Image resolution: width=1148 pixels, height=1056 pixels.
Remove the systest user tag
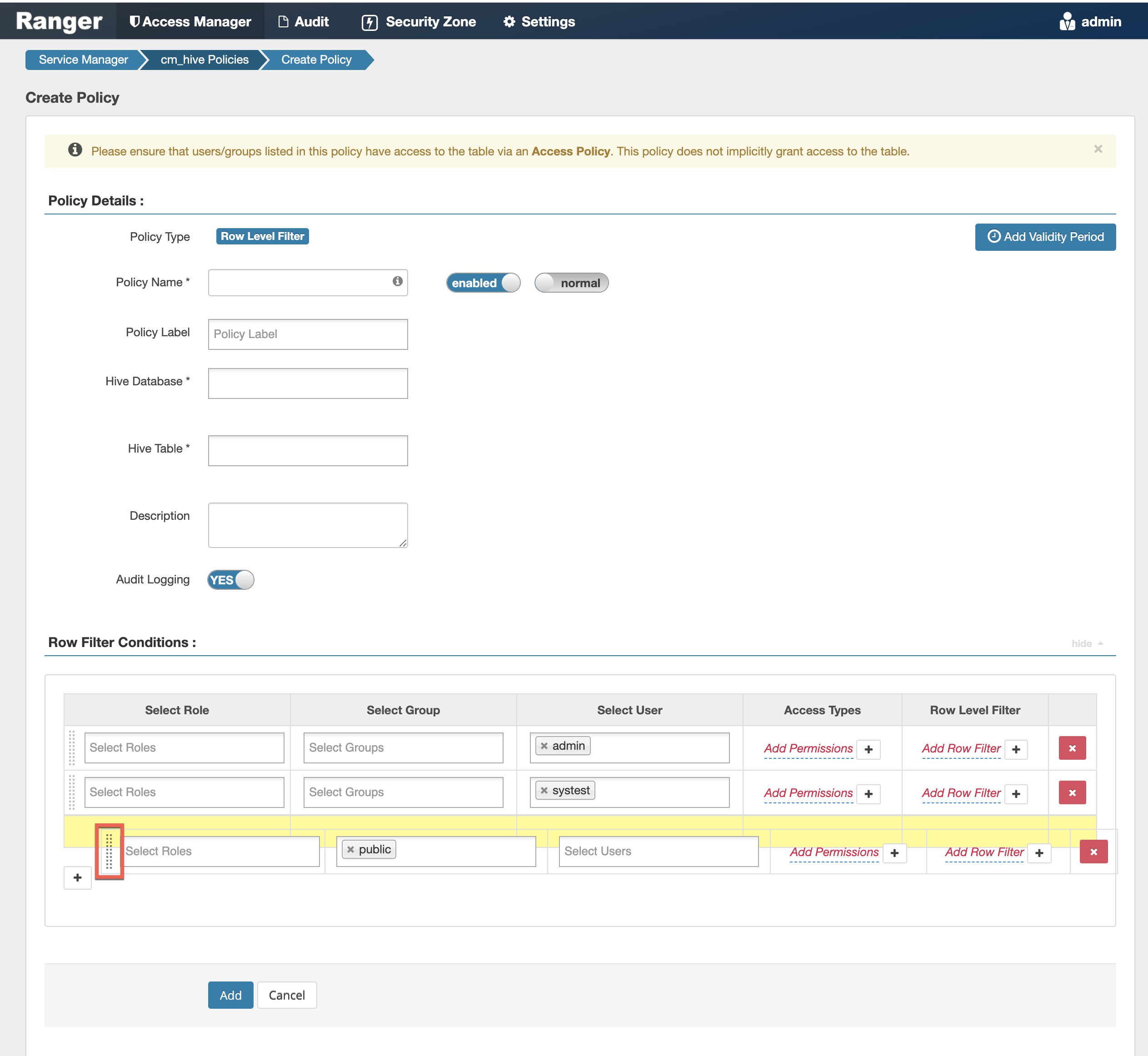point(544,791)
